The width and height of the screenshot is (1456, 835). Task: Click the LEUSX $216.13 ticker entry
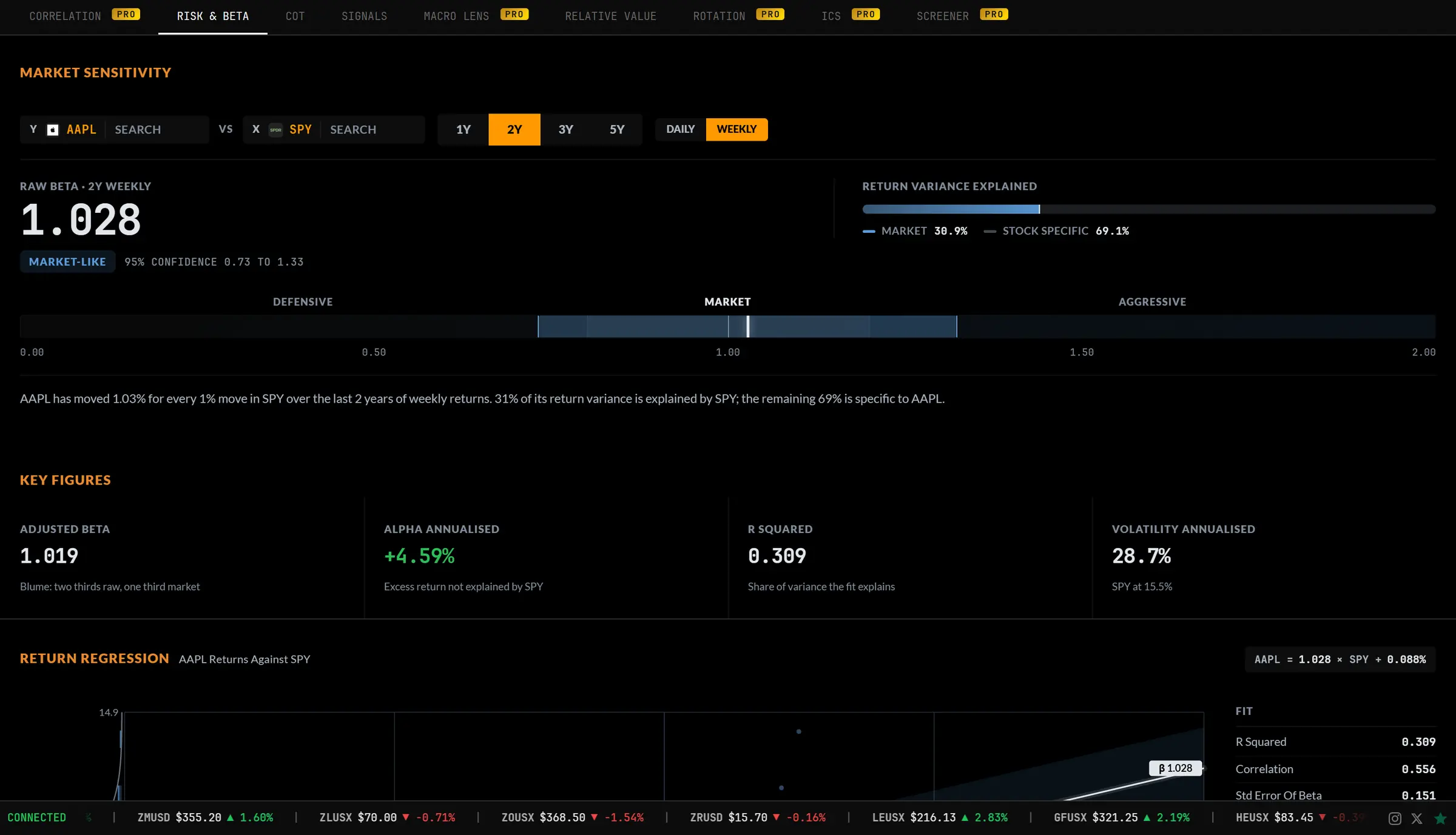[x=940, y=818]
